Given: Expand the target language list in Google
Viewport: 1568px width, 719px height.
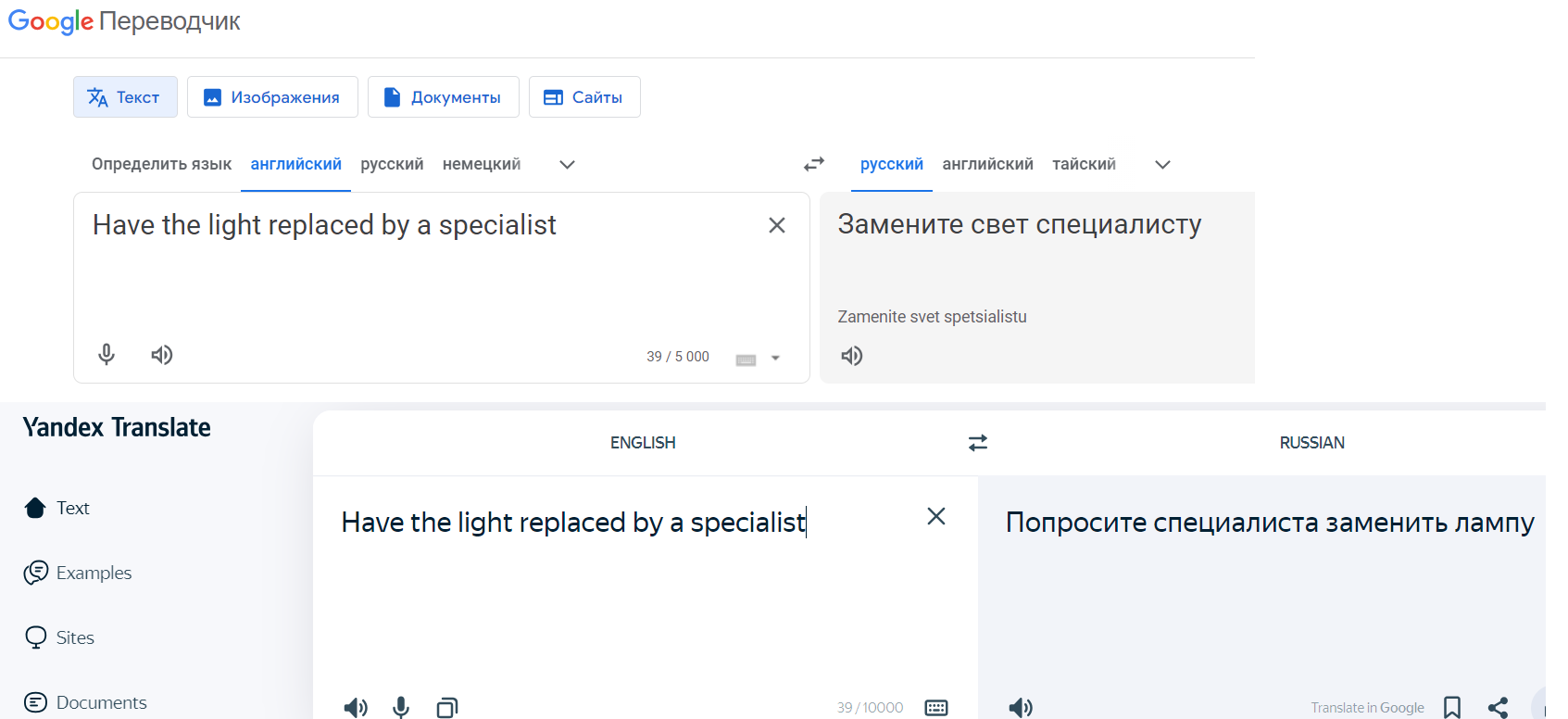Looking at the screenshot, I should (x=1162, y=164).
